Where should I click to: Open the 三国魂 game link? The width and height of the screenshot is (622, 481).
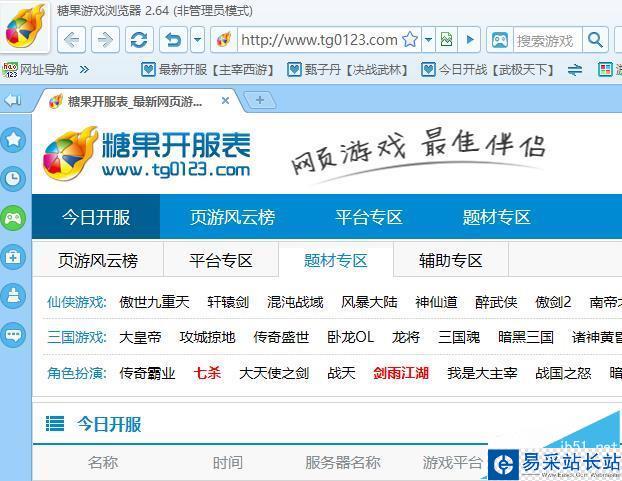[459, 337]
